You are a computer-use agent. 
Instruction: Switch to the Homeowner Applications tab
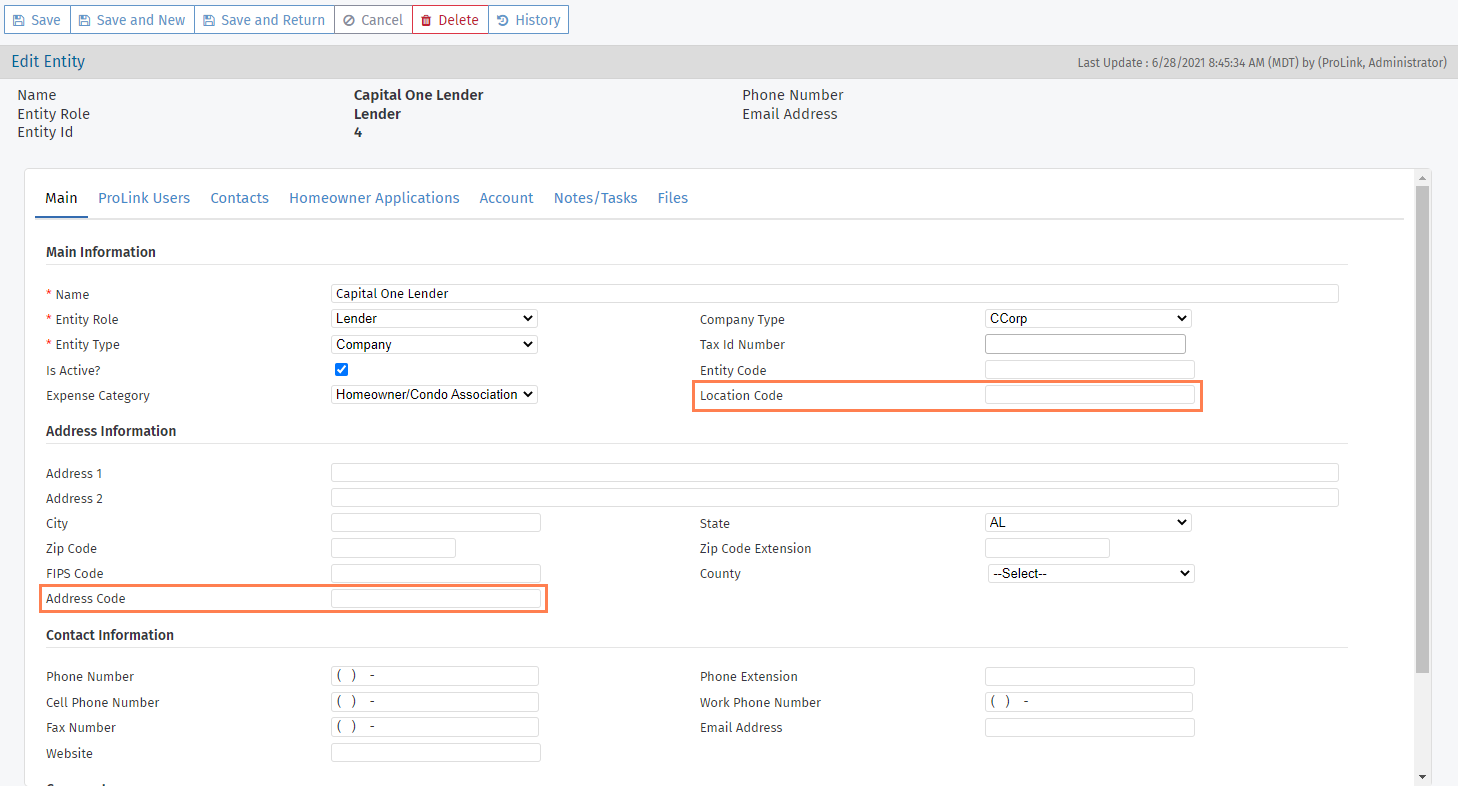point(374,198)
